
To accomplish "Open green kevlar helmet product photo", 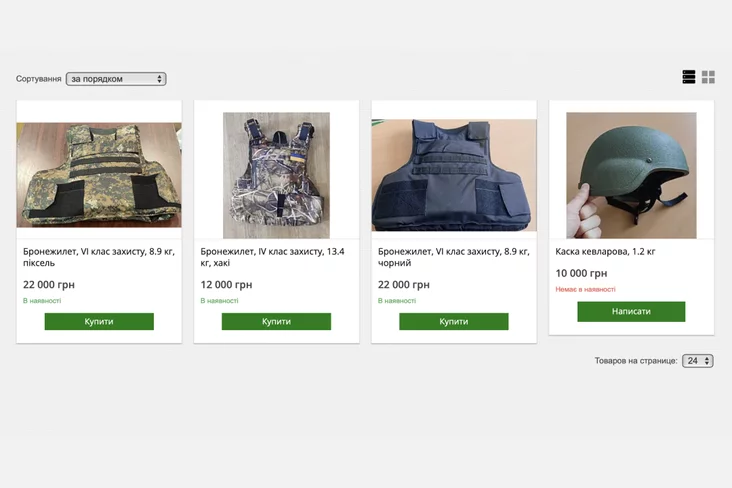I will pyautogui.click(x=631, y=175).
